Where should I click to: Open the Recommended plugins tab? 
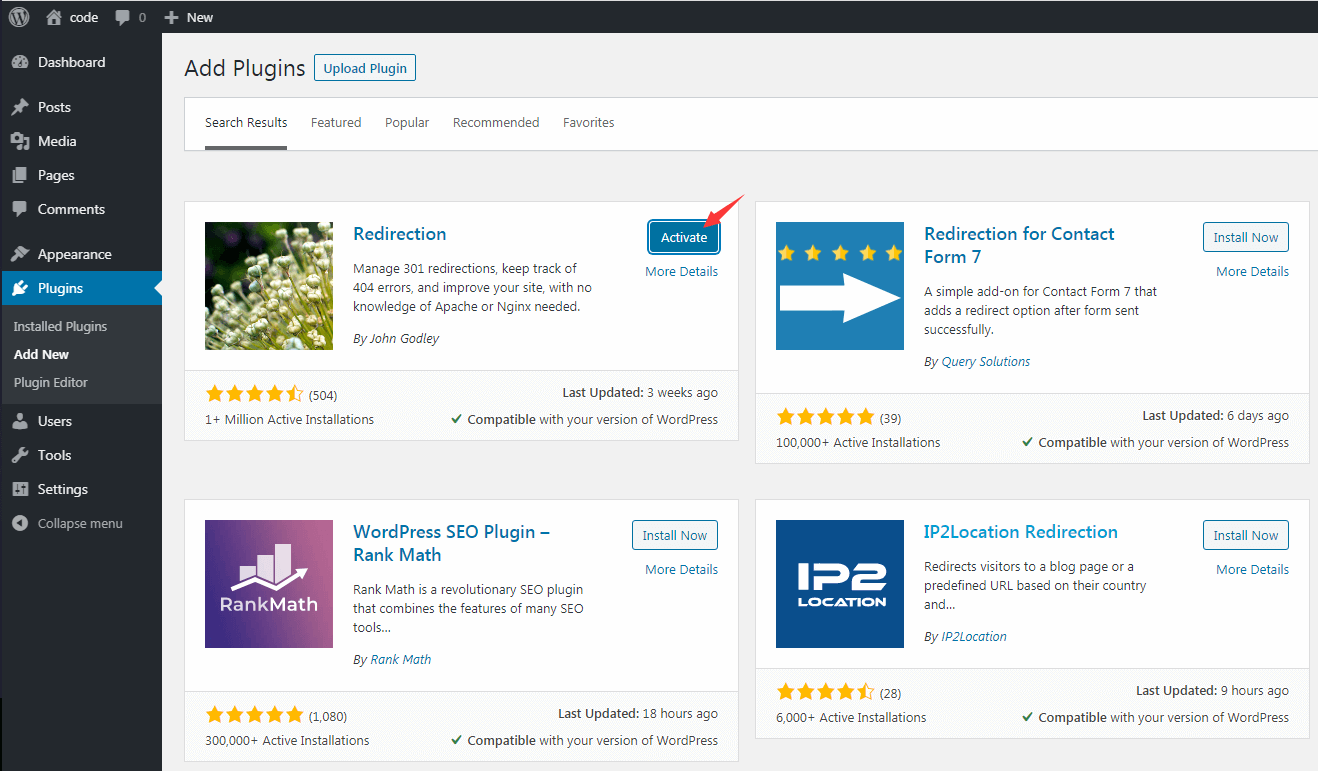point(495,122)
